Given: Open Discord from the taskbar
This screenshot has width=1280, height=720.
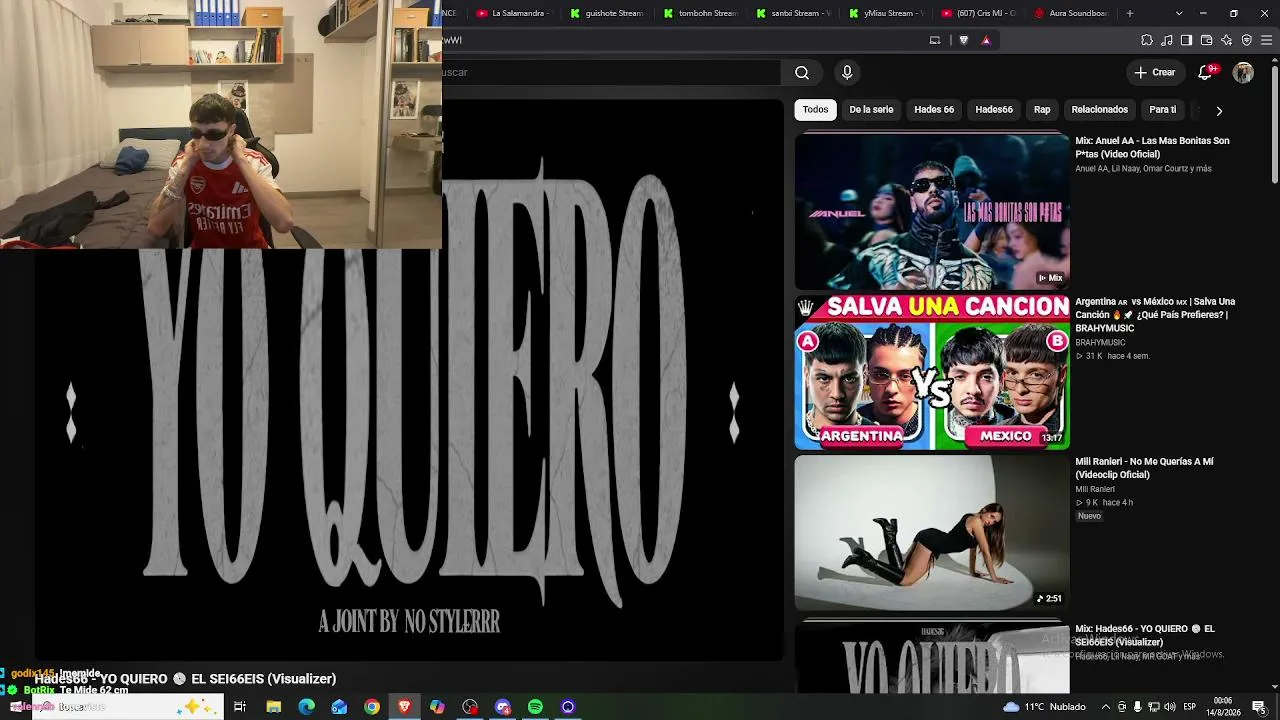Looking at the screenshot, I should (x=503, y=707).
